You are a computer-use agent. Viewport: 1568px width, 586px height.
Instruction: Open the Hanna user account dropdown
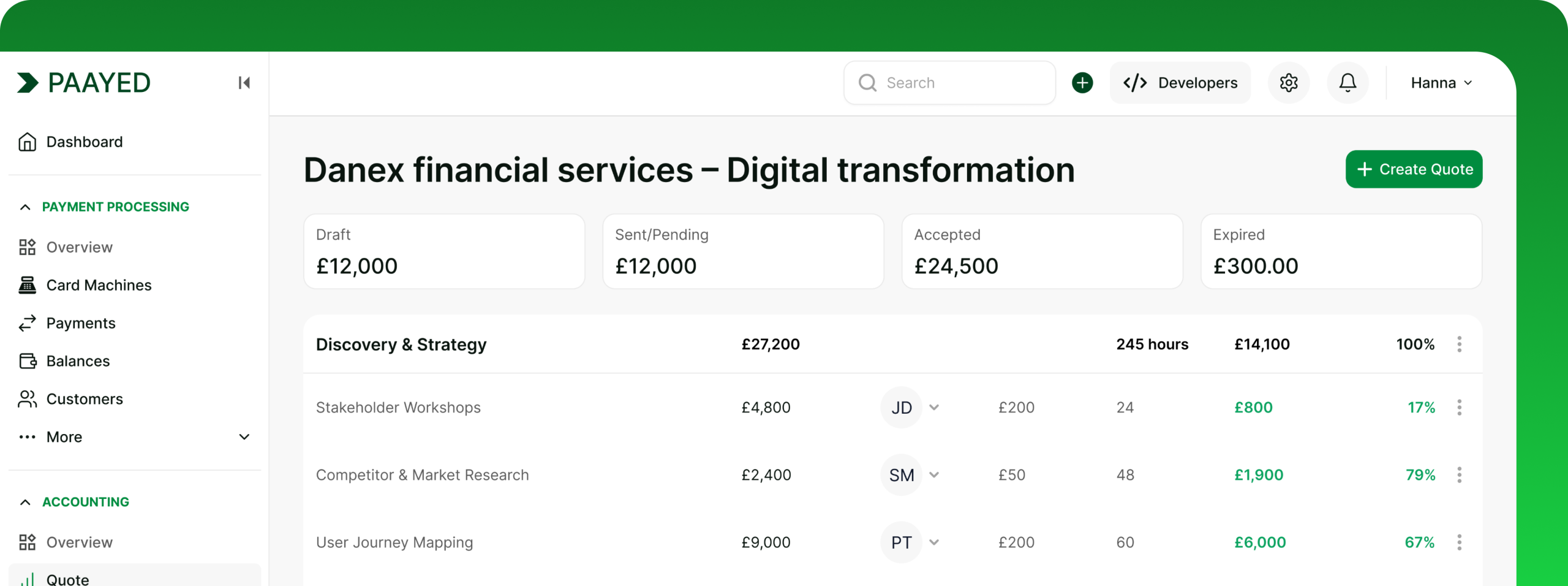pos(1441,83)
